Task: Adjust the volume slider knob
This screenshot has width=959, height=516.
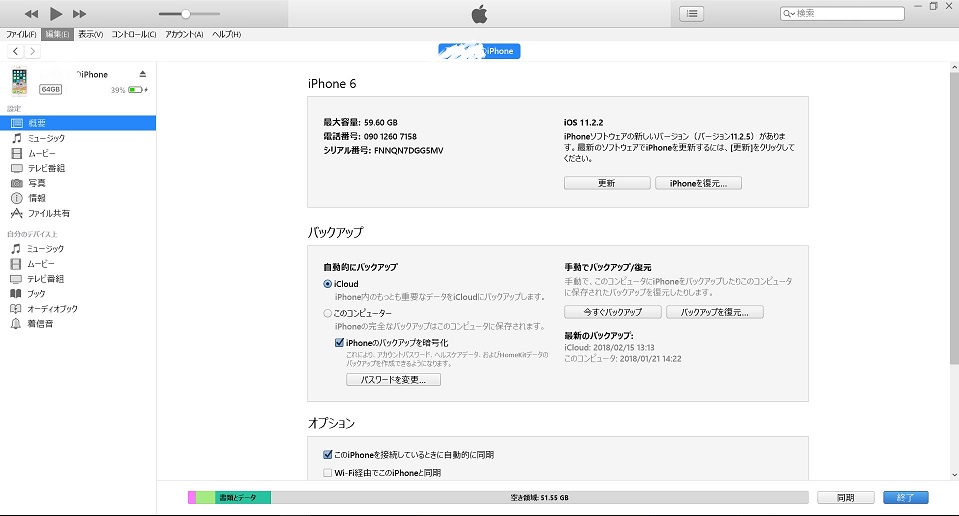Action: click(185, 13)
